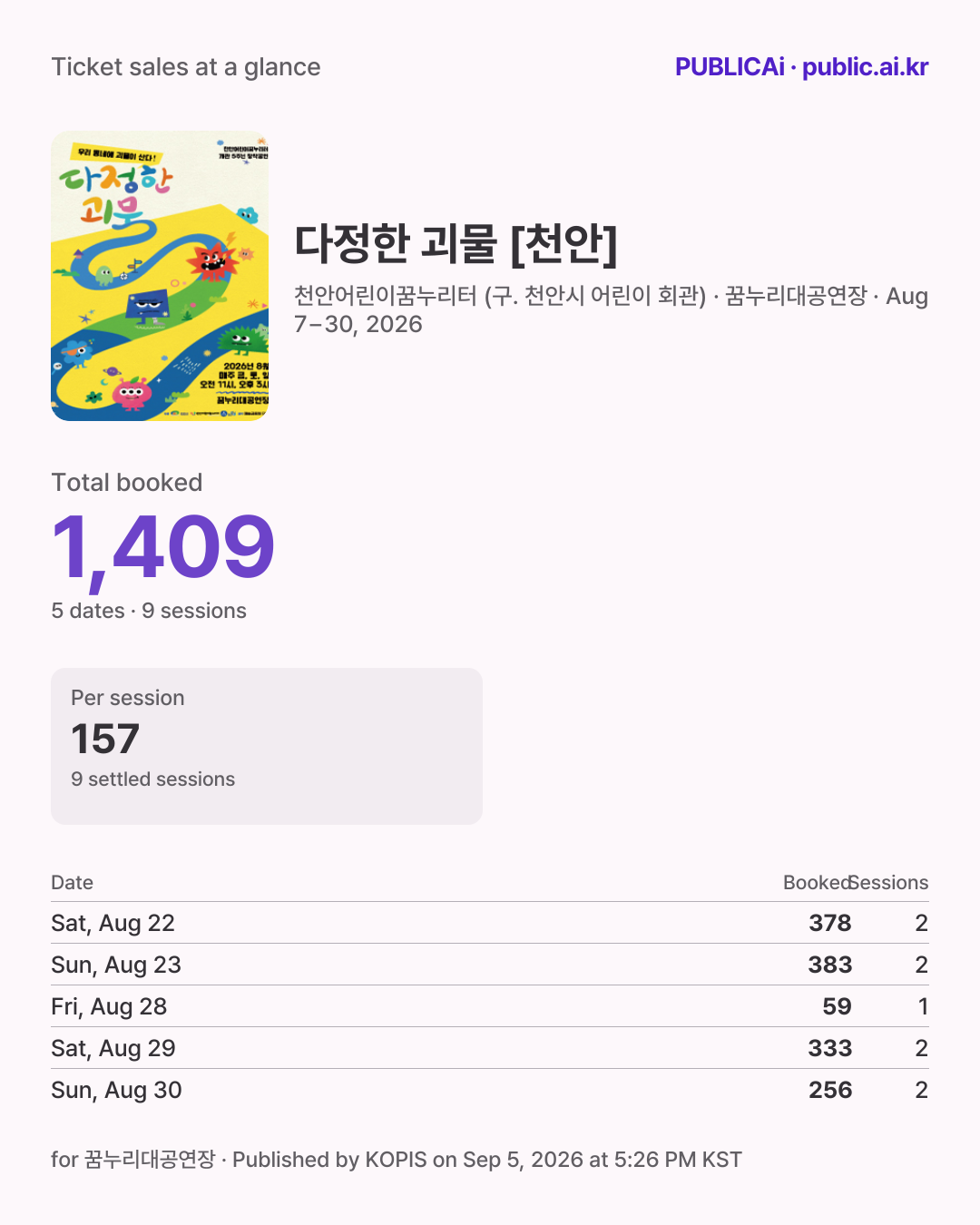Click the 9 settled sessions label

point(152,779)
